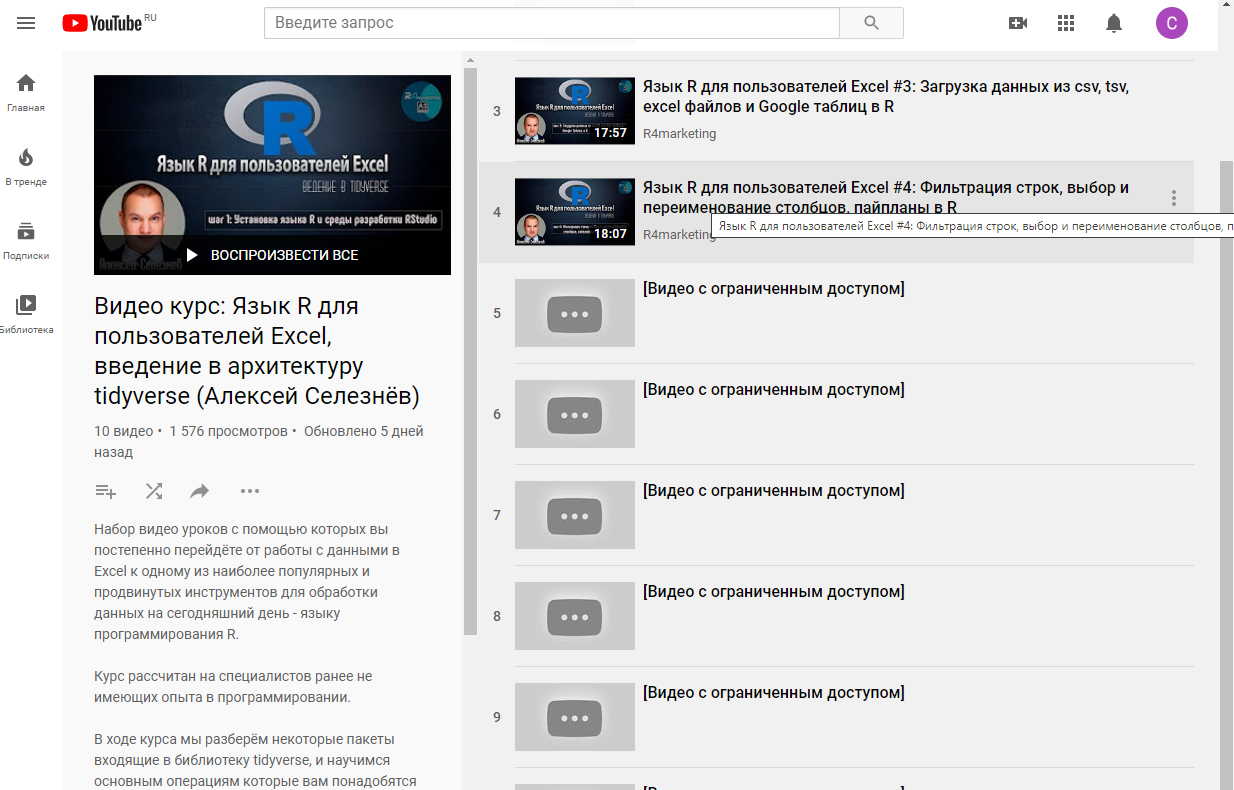The image size is (1234, 790).
Task: Open the action menu for video #4
Action: [1174, 198]
